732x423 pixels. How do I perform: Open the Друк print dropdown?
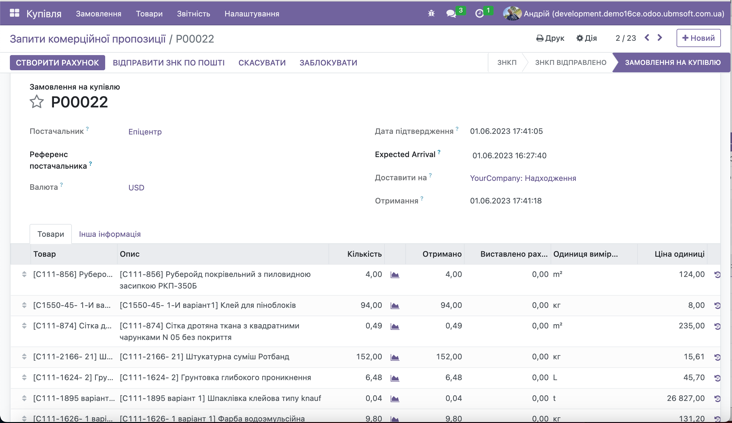pyautogui.click(x=550, y=38)
